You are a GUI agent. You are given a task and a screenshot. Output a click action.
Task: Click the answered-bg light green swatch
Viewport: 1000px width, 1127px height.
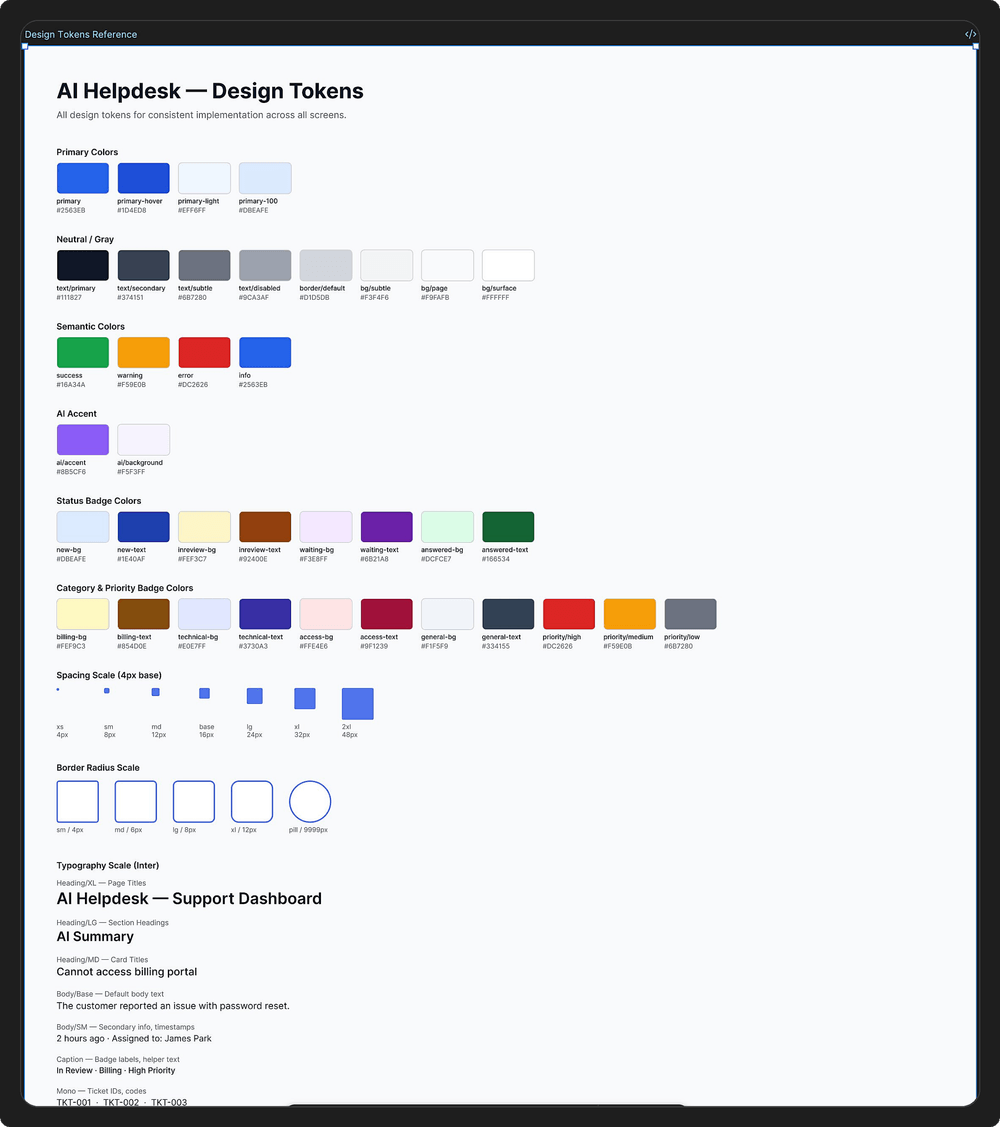(x=447, y=527)
